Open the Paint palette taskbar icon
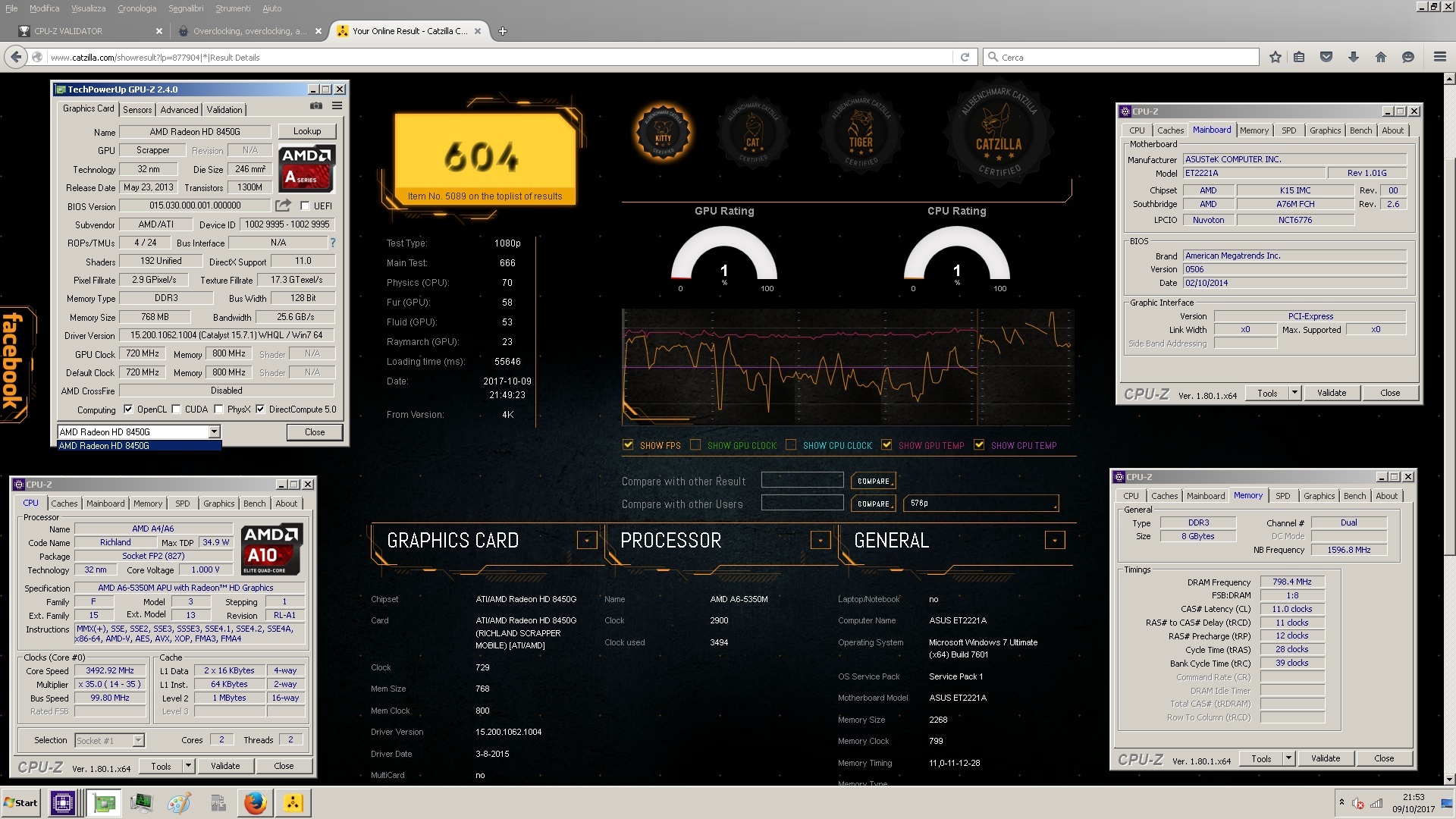Screen dimensions: 1456x819 (x=179, y=802)
